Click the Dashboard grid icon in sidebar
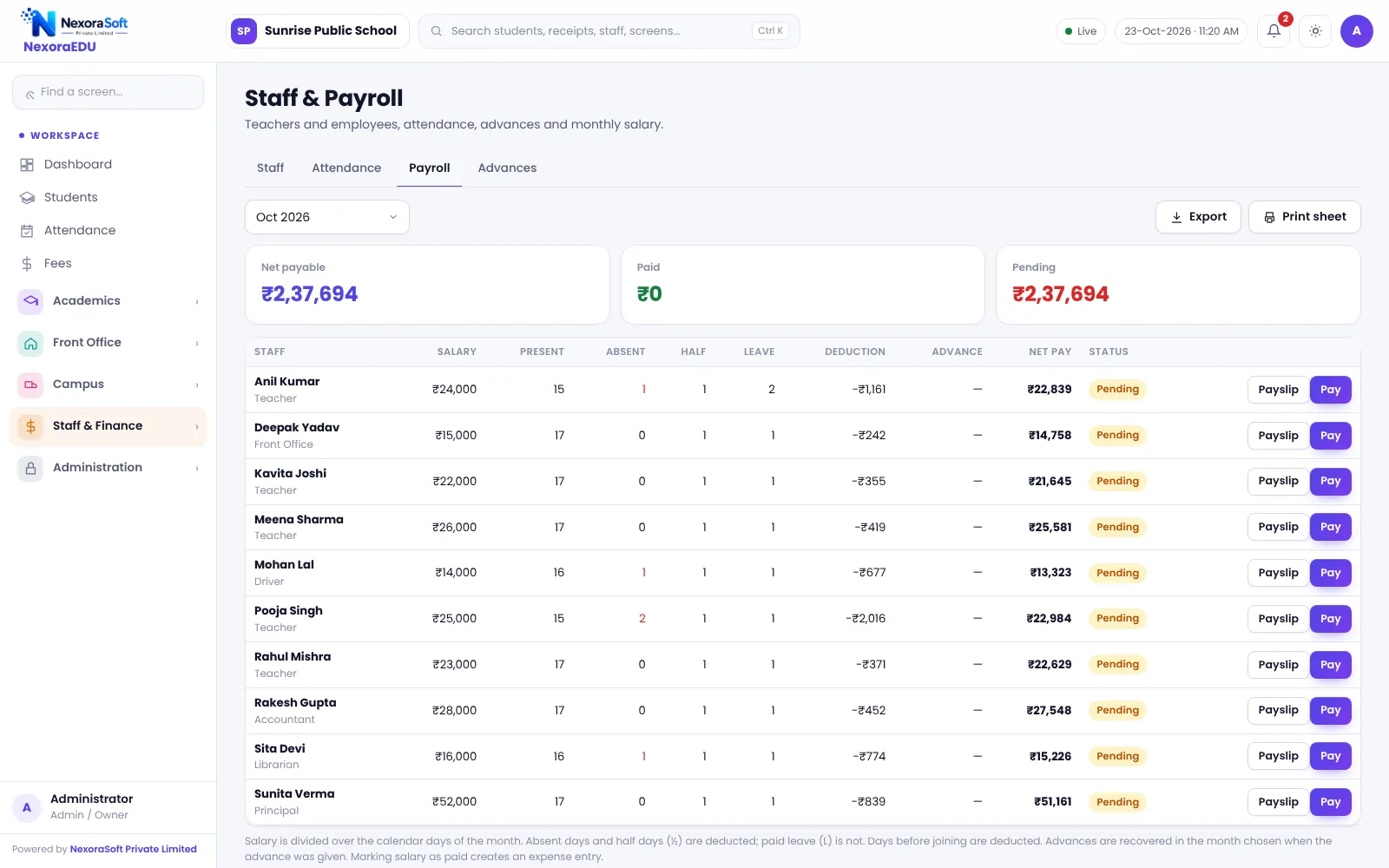The height and width of the screenshot is (868, 1389). pos(27,165)
